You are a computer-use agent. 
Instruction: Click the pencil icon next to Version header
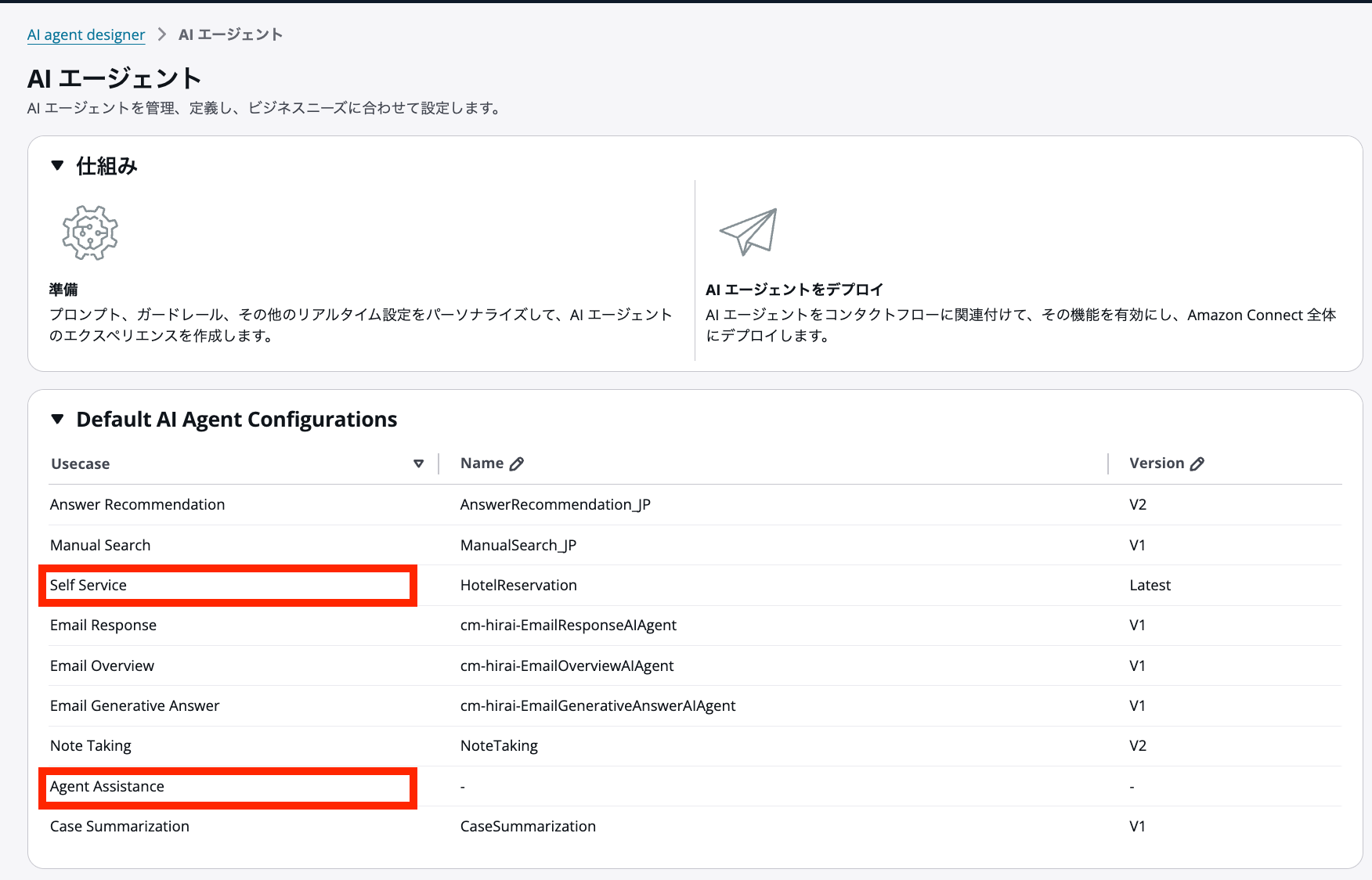click(x=1196, y=463)
